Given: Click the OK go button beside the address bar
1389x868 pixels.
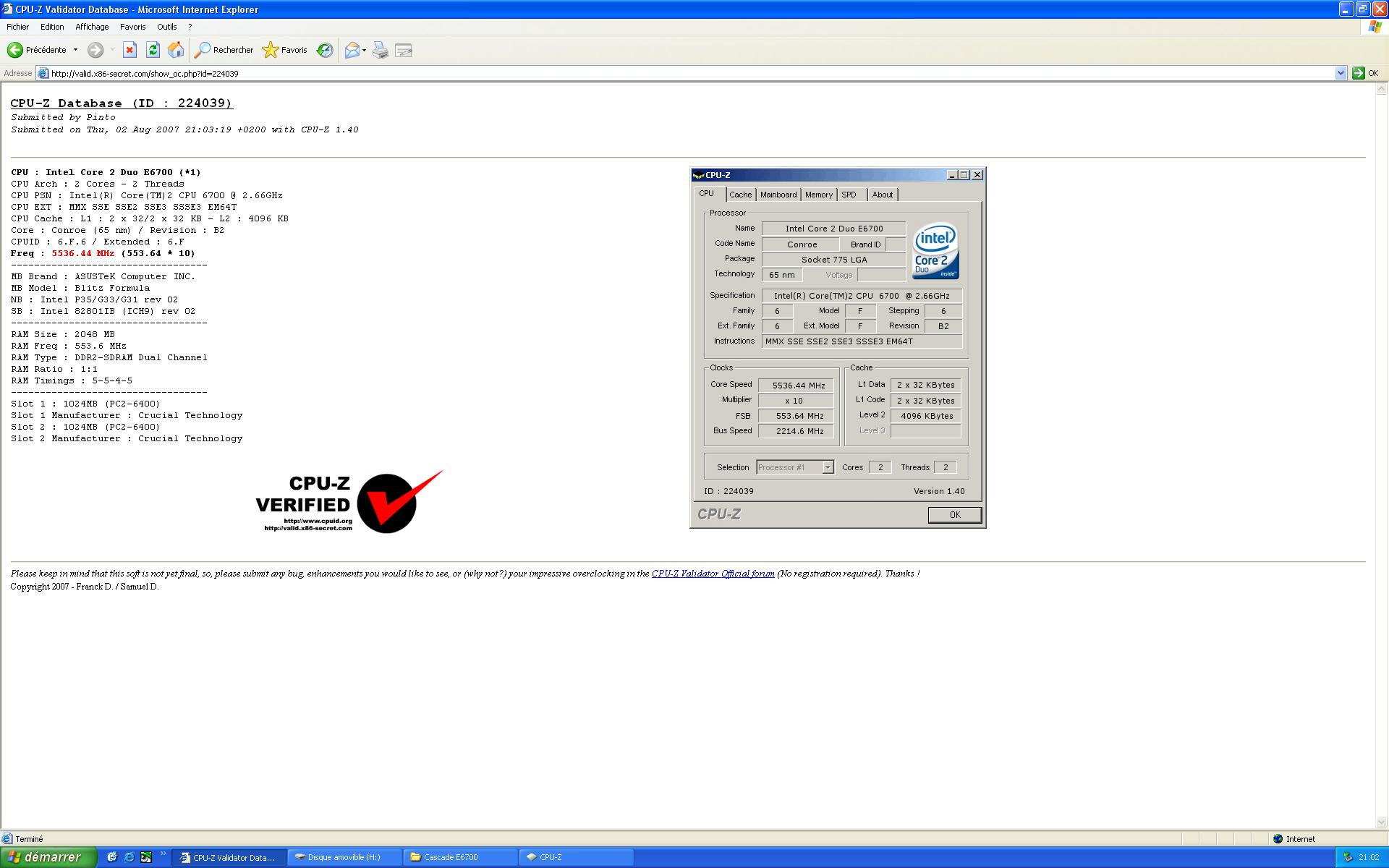Looking at the screenshot, I should (x=1366, y=73).
